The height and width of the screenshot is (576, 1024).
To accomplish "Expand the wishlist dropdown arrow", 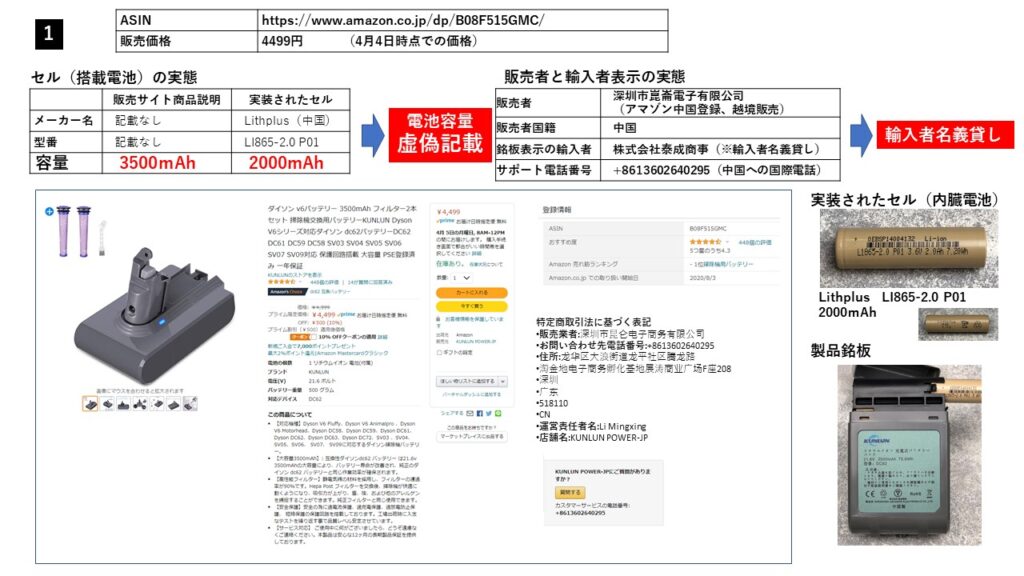I will point(502,382).
